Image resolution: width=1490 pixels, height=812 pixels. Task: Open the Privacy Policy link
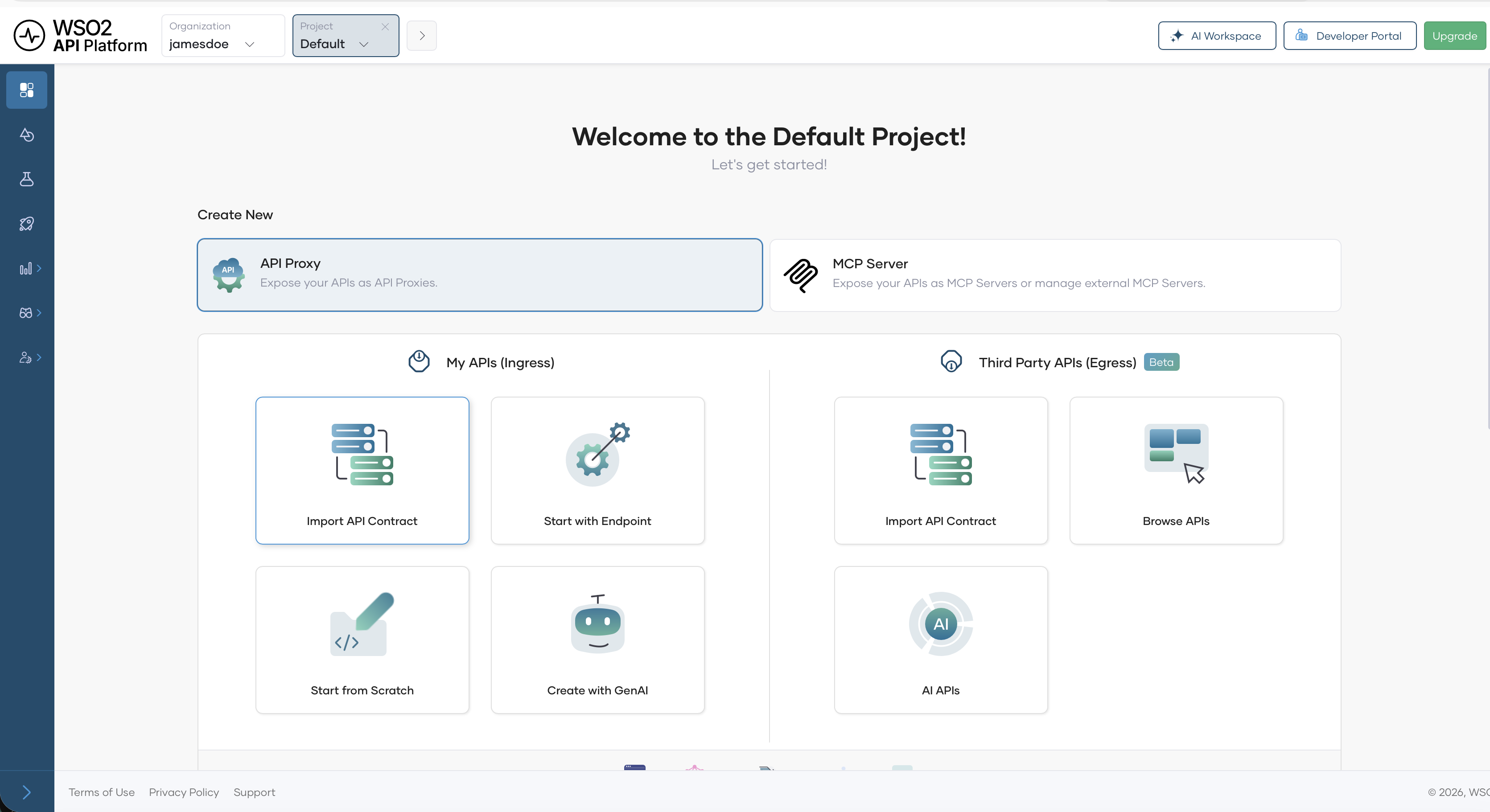pyautogui.click(x=184, y=792)
